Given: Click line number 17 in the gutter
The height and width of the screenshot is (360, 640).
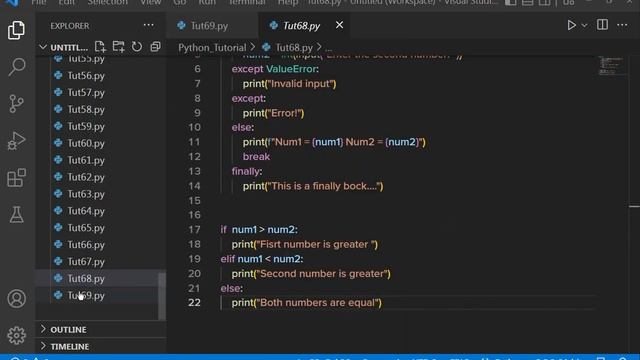Looking at the screenshot, I should (x=194, y=229).
